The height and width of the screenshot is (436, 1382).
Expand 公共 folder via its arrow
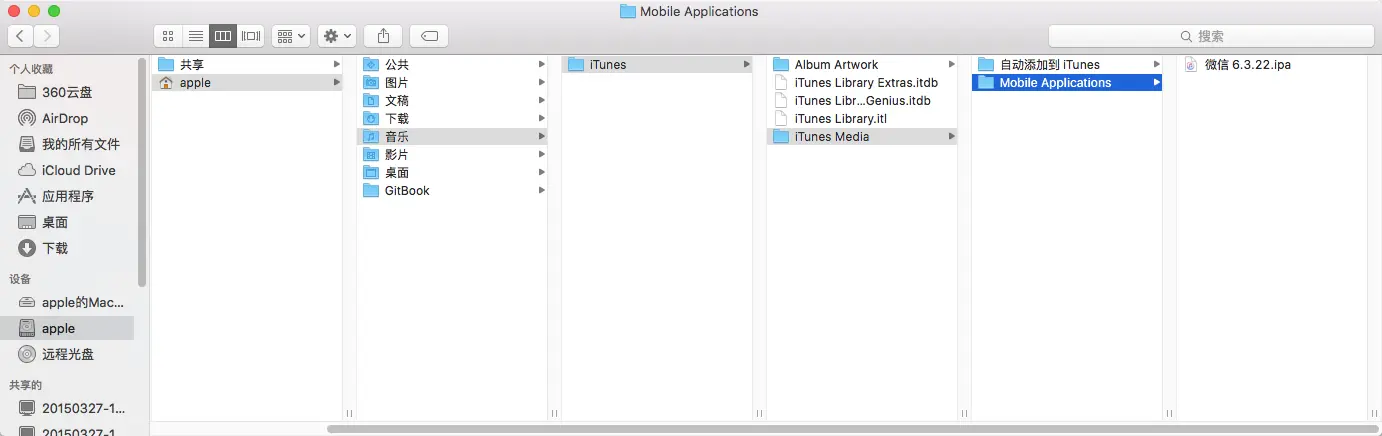point(542,64)
